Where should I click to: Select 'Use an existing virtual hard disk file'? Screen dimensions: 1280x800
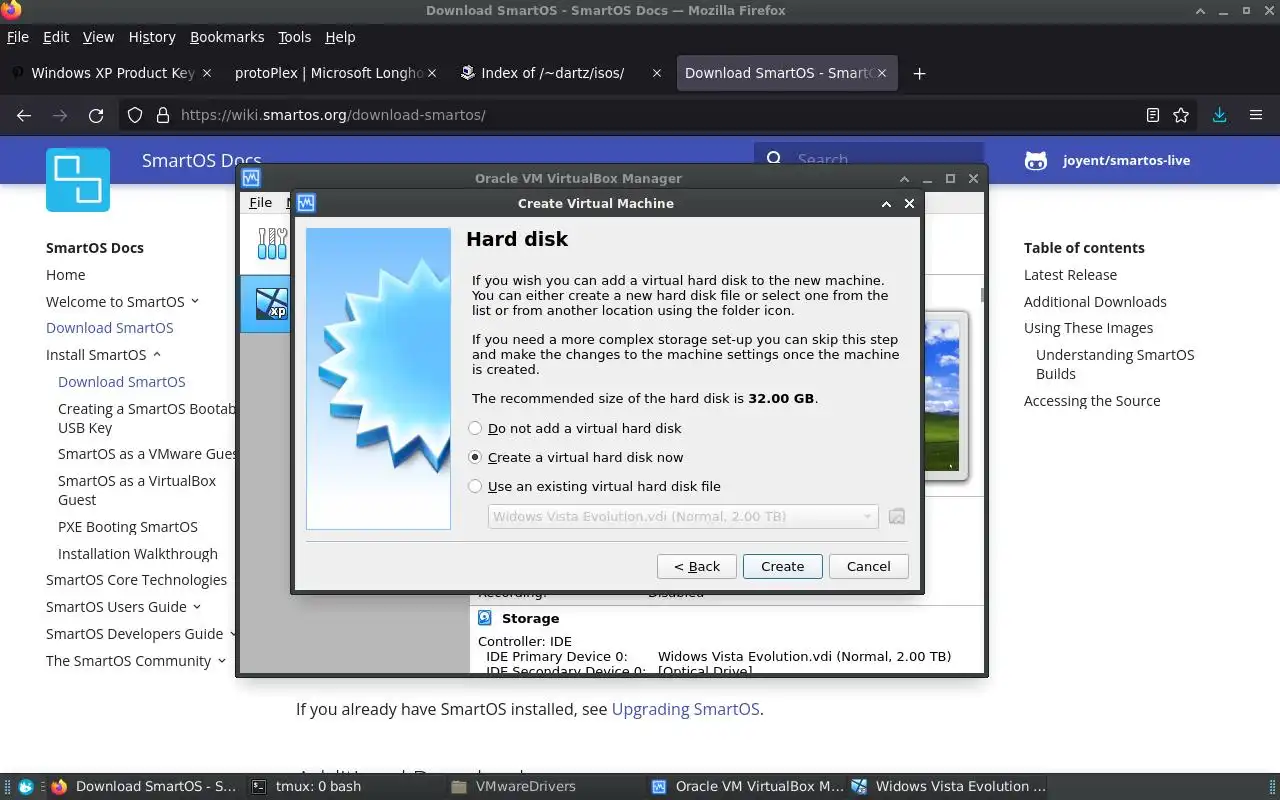pyautogui.click(x=595, y=486)
